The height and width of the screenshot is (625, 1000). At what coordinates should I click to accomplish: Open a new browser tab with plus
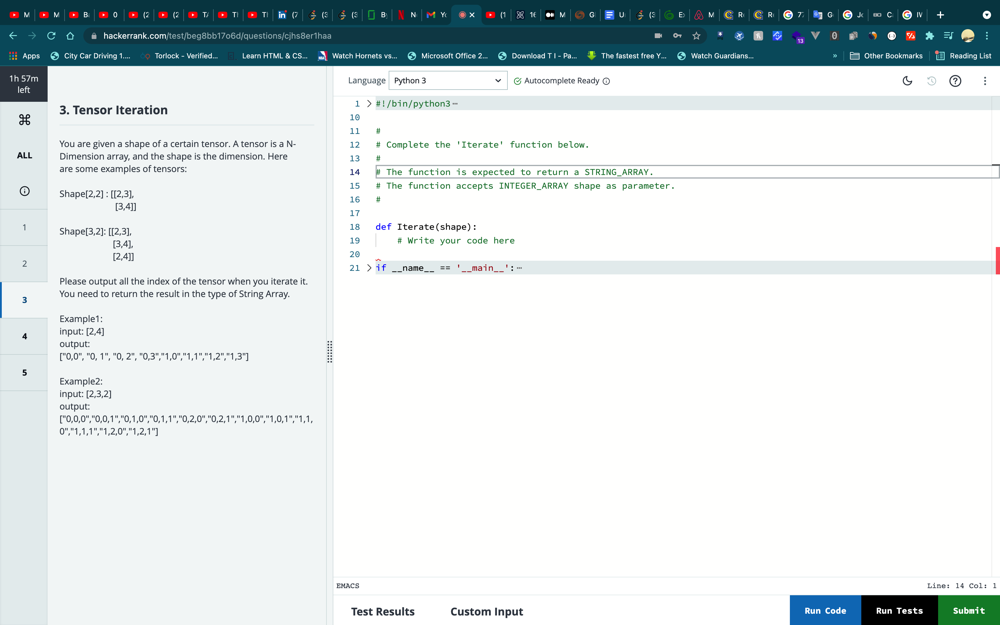pyautogui.click(x=940, y=14)
